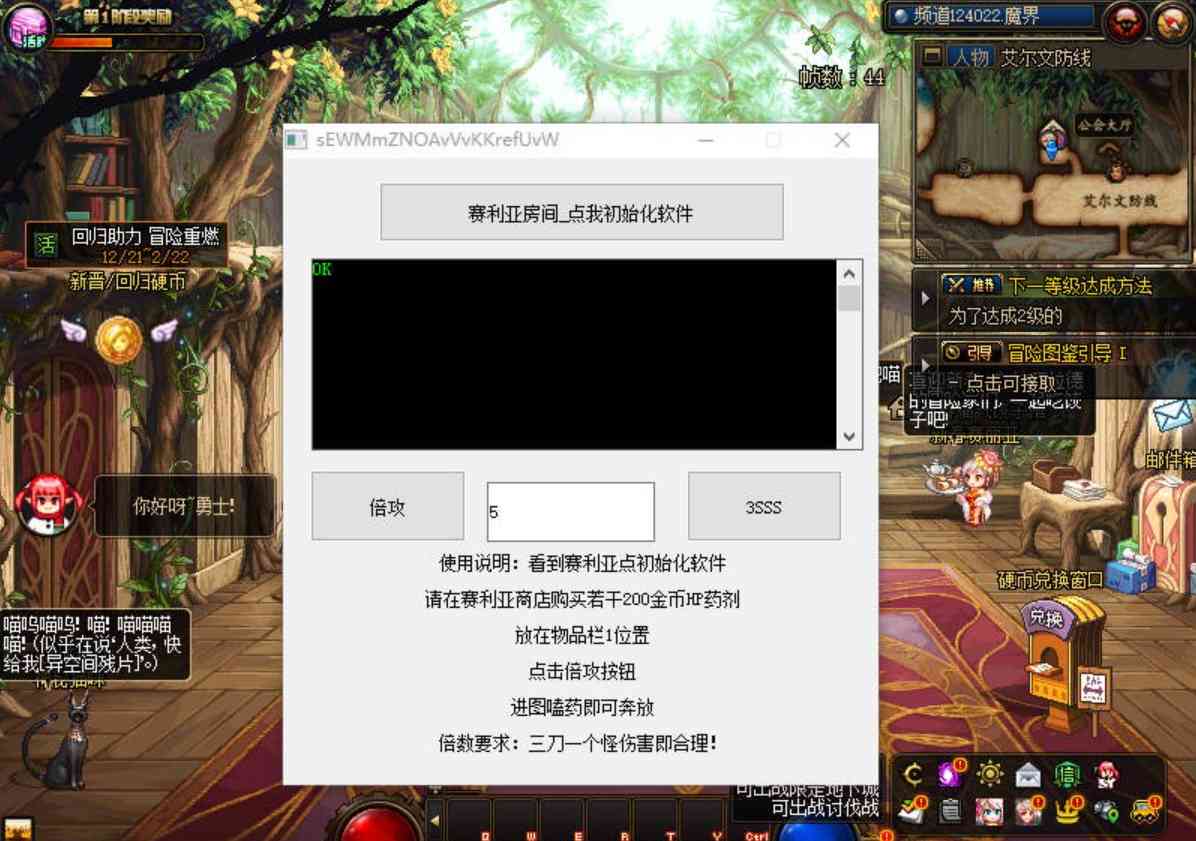Open the golden sun gear settings icon

click(x=989, y=775)
